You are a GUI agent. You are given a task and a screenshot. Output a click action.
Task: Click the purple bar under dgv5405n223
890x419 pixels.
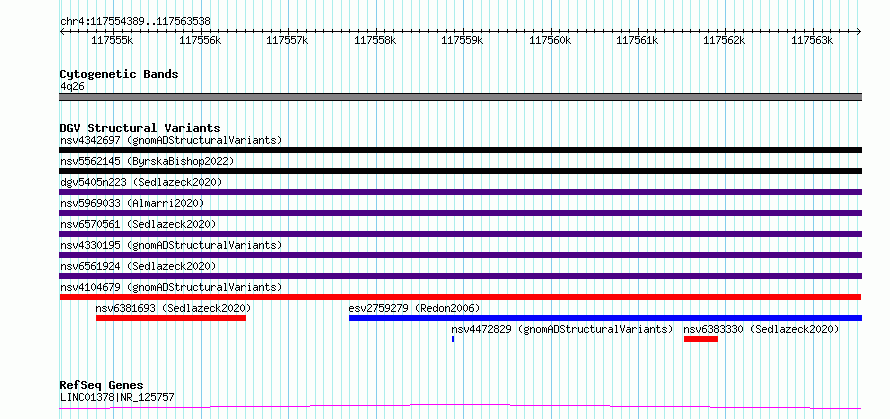(x=461, y=192)
